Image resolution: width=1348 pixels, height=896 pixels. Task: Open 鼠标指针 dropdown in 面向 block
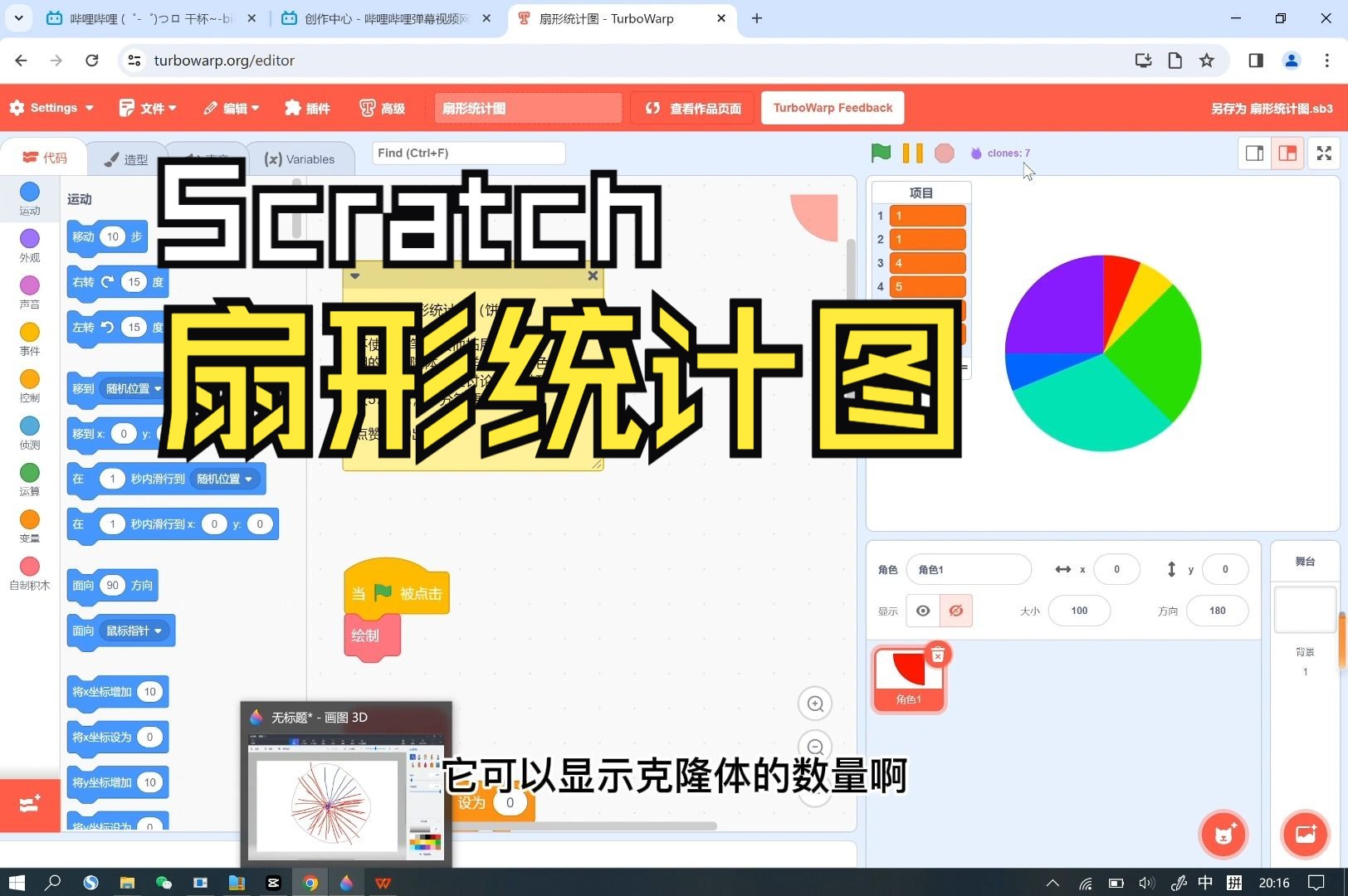(x=133, y=631)
